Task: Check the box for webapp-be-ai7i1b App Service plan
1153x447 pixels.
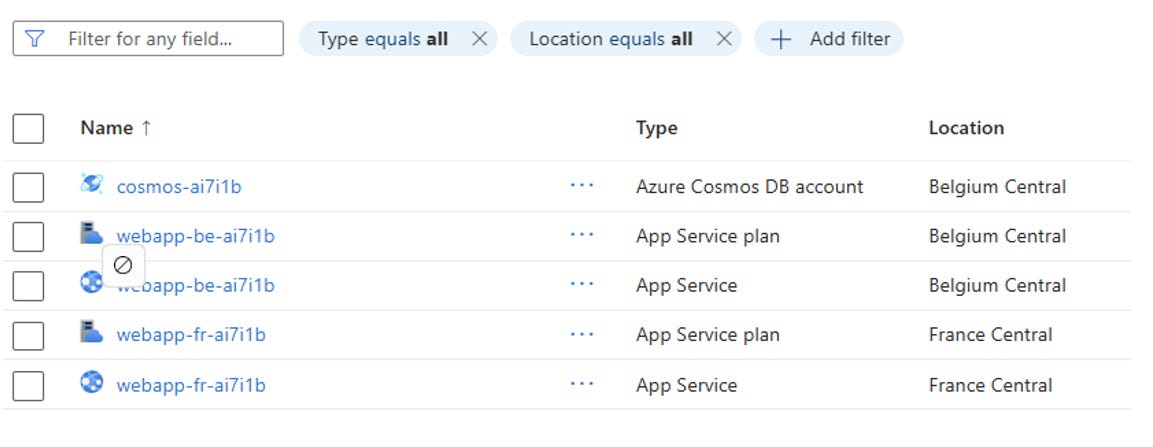Action: point(28,237)
